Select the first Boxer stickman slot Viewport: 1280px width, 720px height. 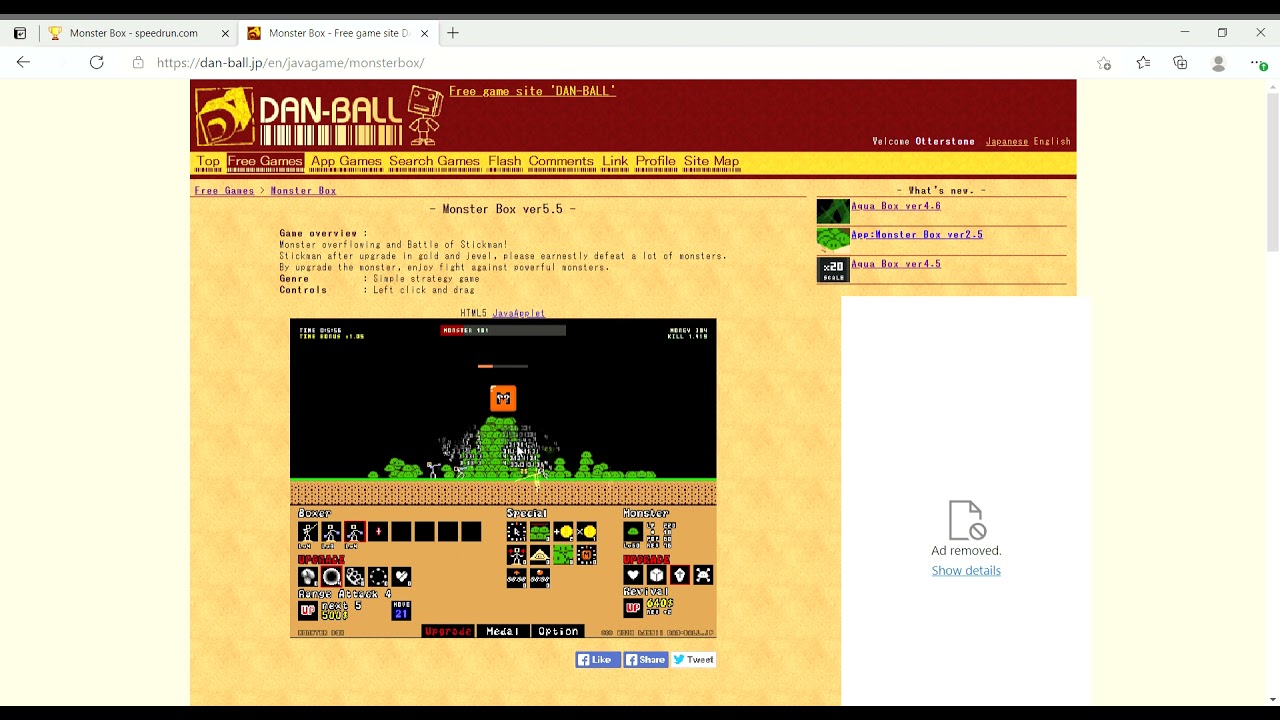pyautogui.click(x=308, y=531)
